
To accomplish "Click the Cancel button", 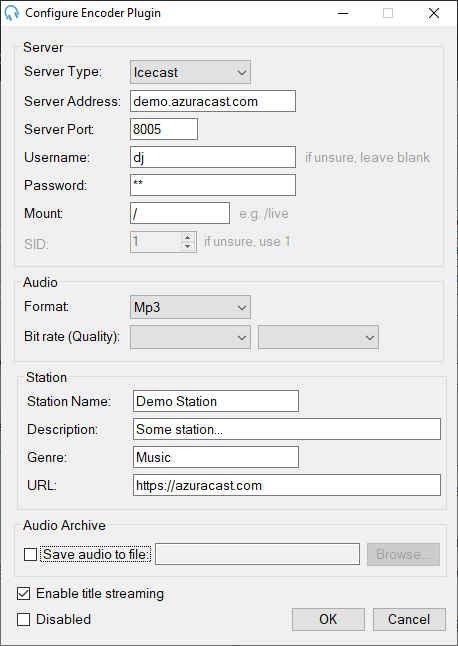I will (409, 619).
